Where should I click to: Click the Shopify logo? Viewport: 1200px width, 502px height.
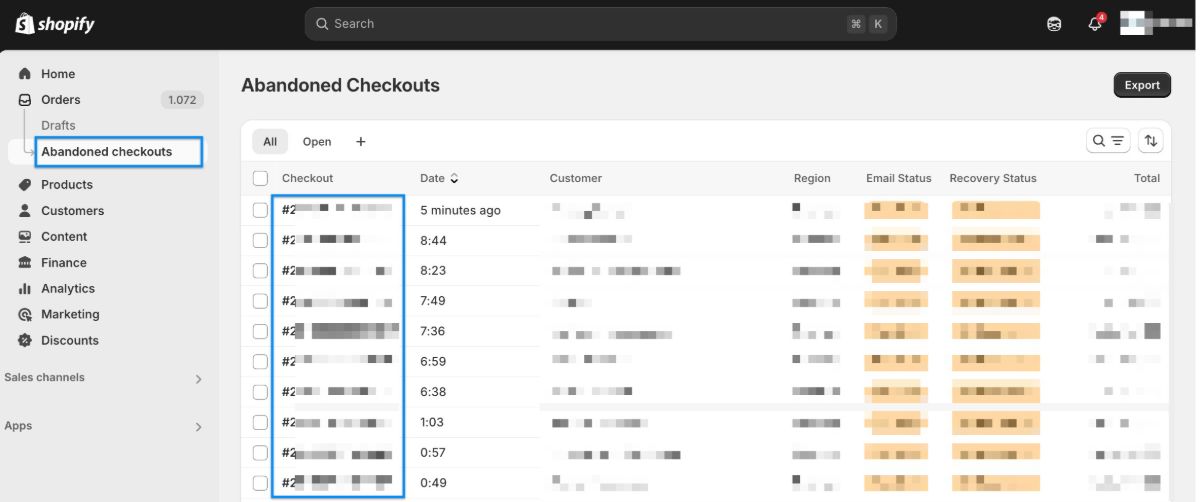click(x=55, y=24)
